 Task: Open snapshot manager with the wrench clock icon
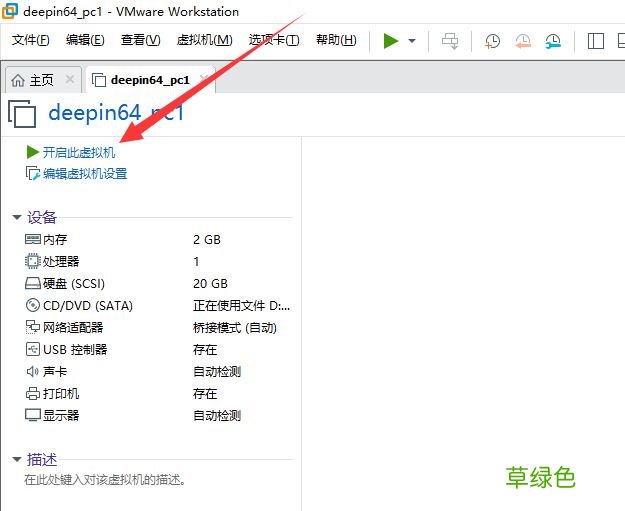point(553,41)
